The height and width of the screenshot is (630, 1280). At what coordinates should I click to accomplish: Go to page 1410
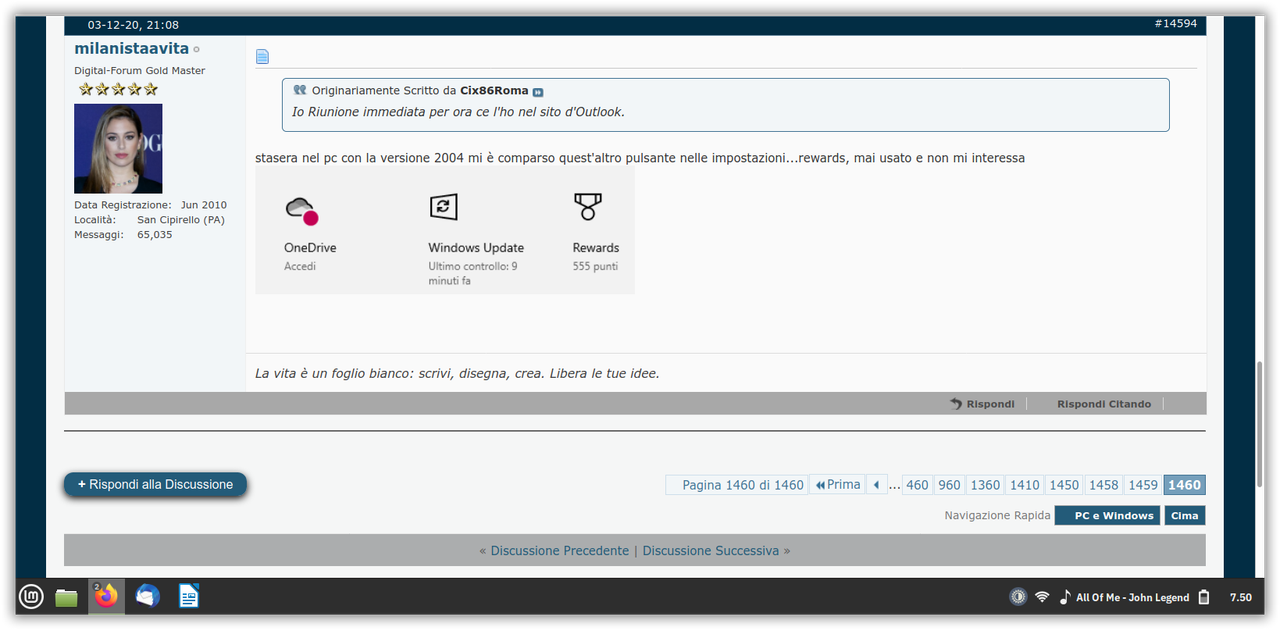click(x=1024, y=485)
